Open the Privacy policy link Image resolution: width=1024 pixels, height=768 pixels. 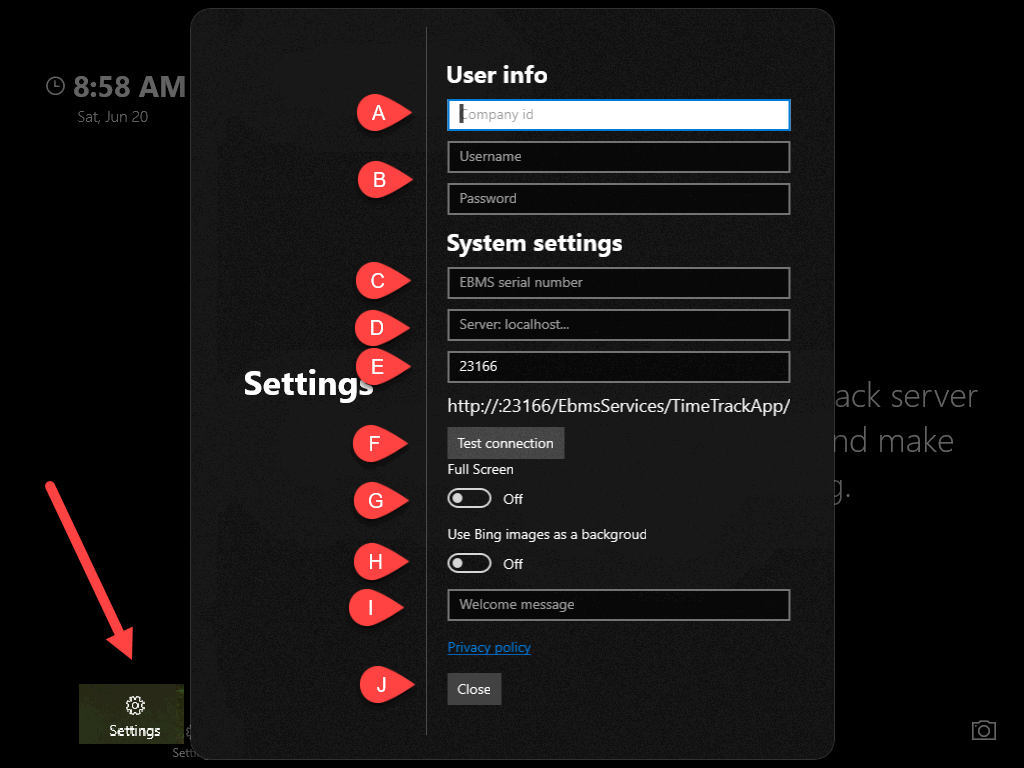[489, 647]
